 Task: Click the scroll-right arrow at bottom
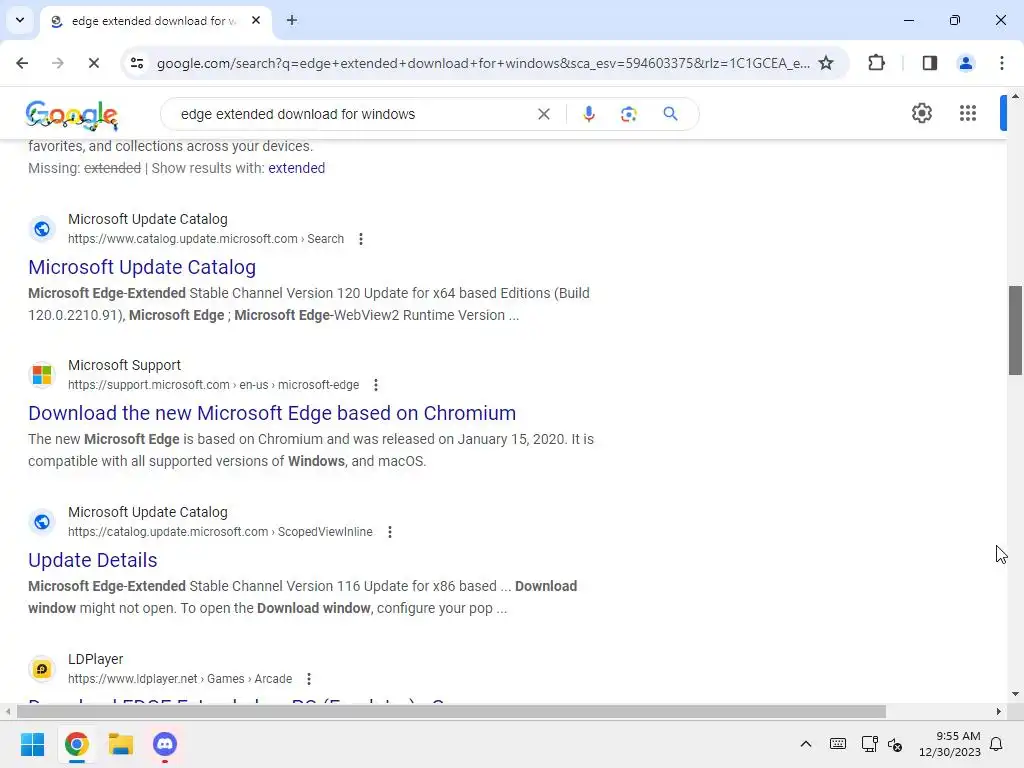pyautogui.click(x=999, y=711)
